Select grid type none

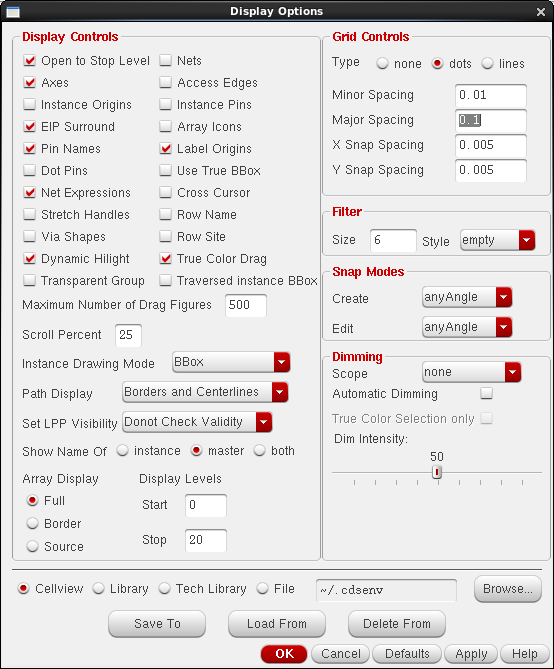[x=382, y=64]
